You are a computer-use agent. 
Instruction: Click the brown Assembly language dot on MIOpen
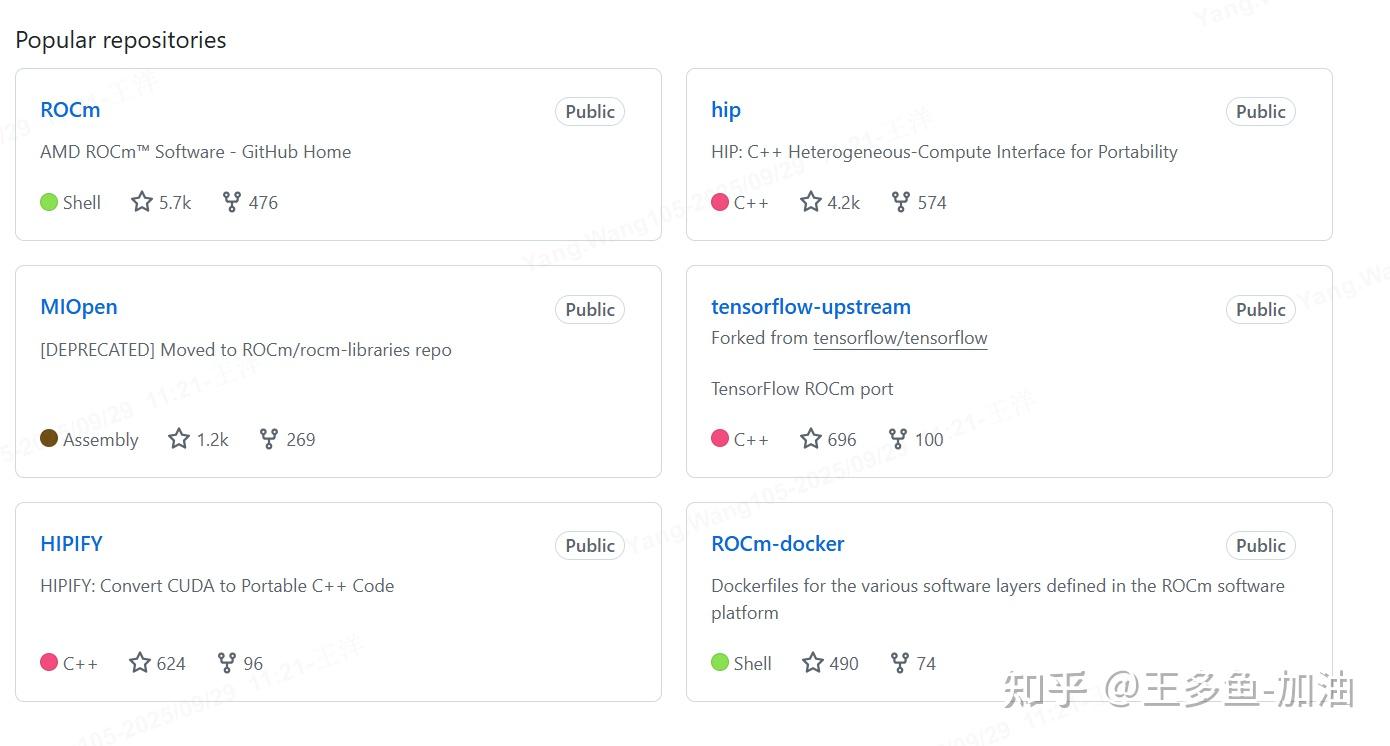click(49, 438)
